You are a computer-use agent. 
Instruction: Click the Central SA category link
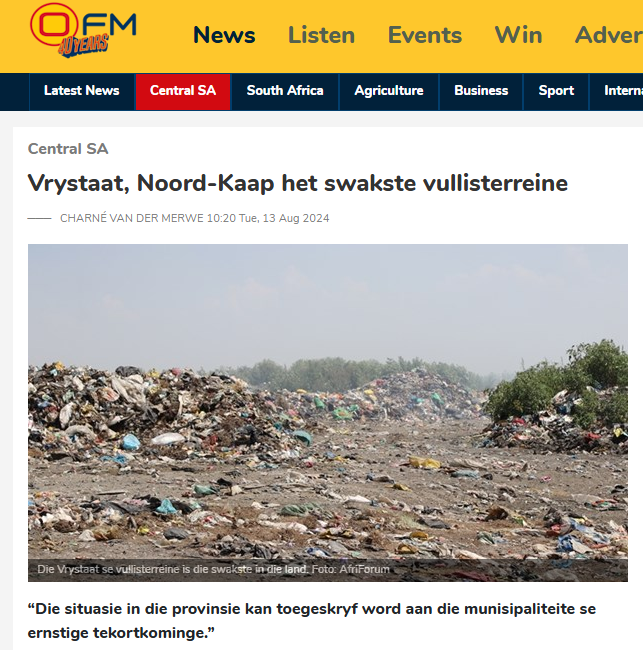[x=68, y=149]
